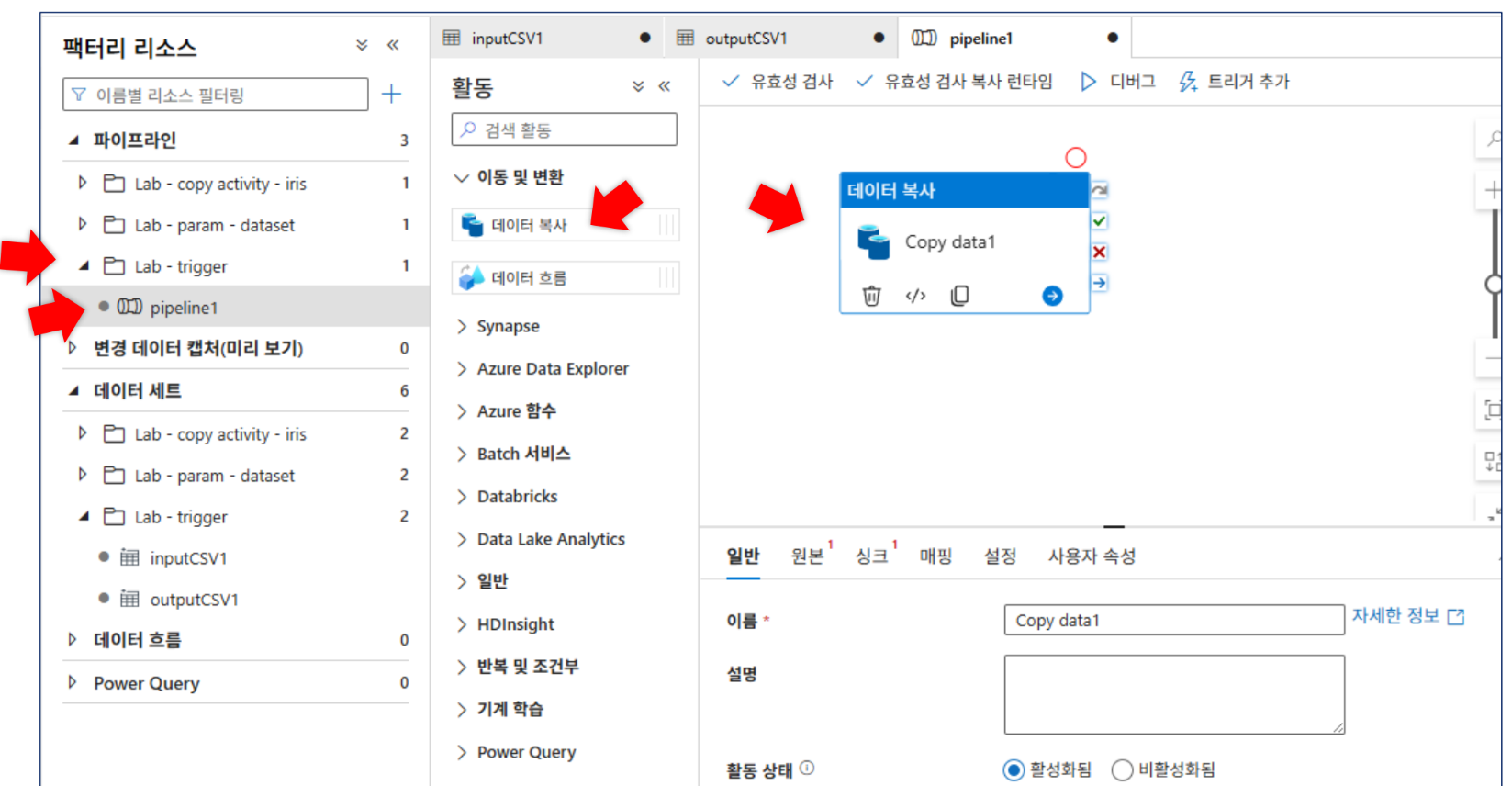This screenshot has height=786, width=1512.
Task: Click the 유효성 검사 button
Action: point(778,82)
